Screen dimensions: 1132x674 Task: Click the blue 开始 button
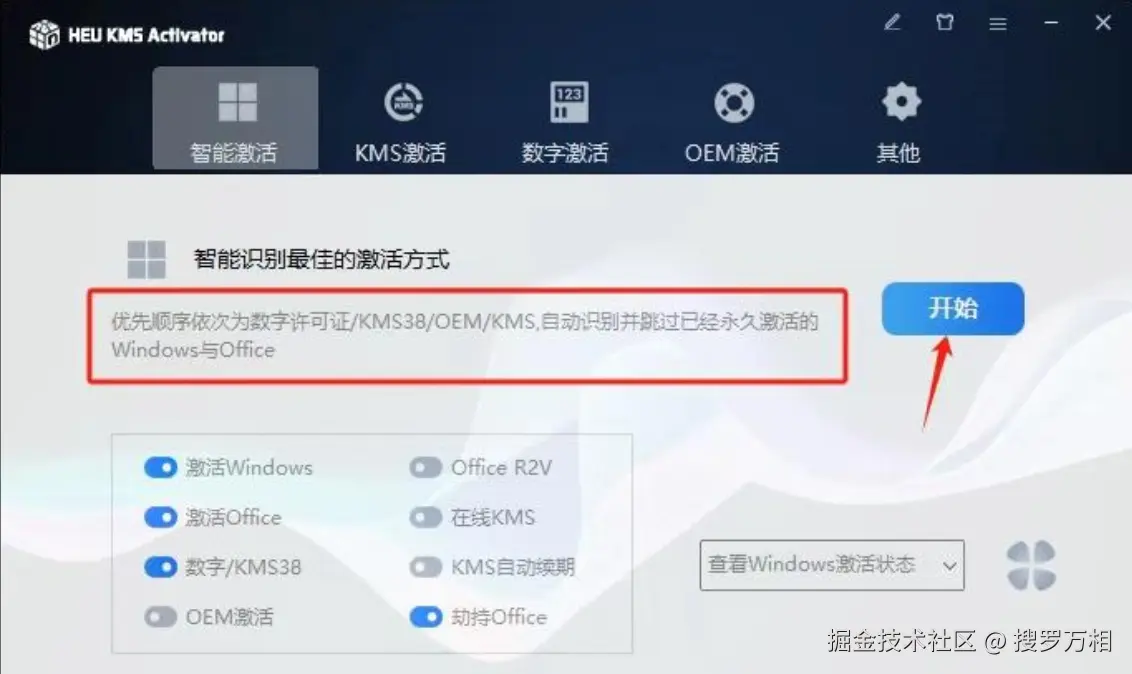coord(952,308)
